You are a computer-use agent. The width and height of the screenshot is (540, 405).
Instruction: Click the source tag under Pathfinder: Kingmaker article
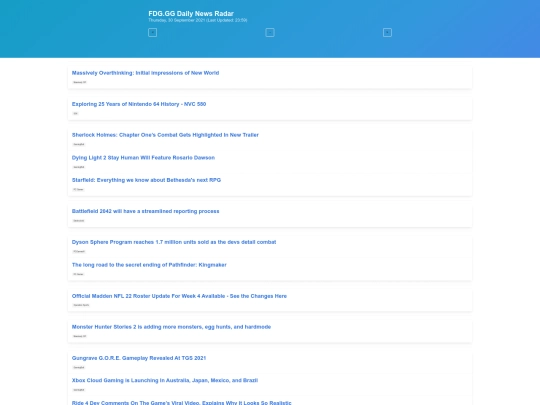click(78, 274)
